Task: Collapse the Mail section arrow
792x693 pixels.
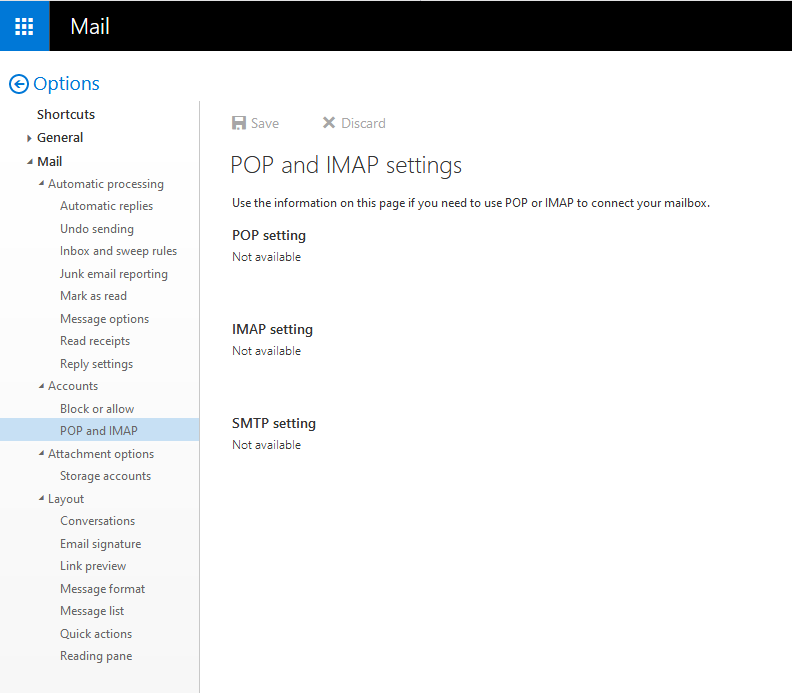Action: (x=30, y=161)
